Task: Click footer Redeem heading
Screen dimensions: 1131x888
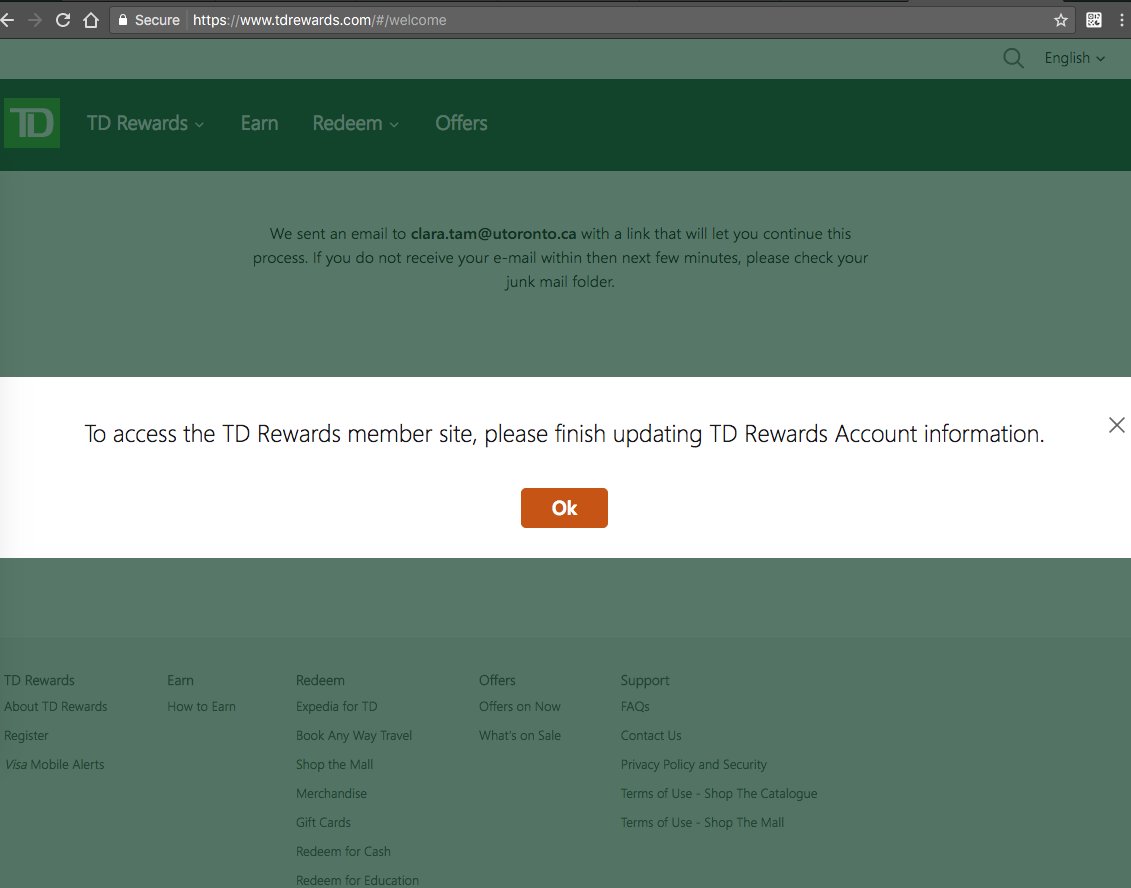Action: click(320, 680)
